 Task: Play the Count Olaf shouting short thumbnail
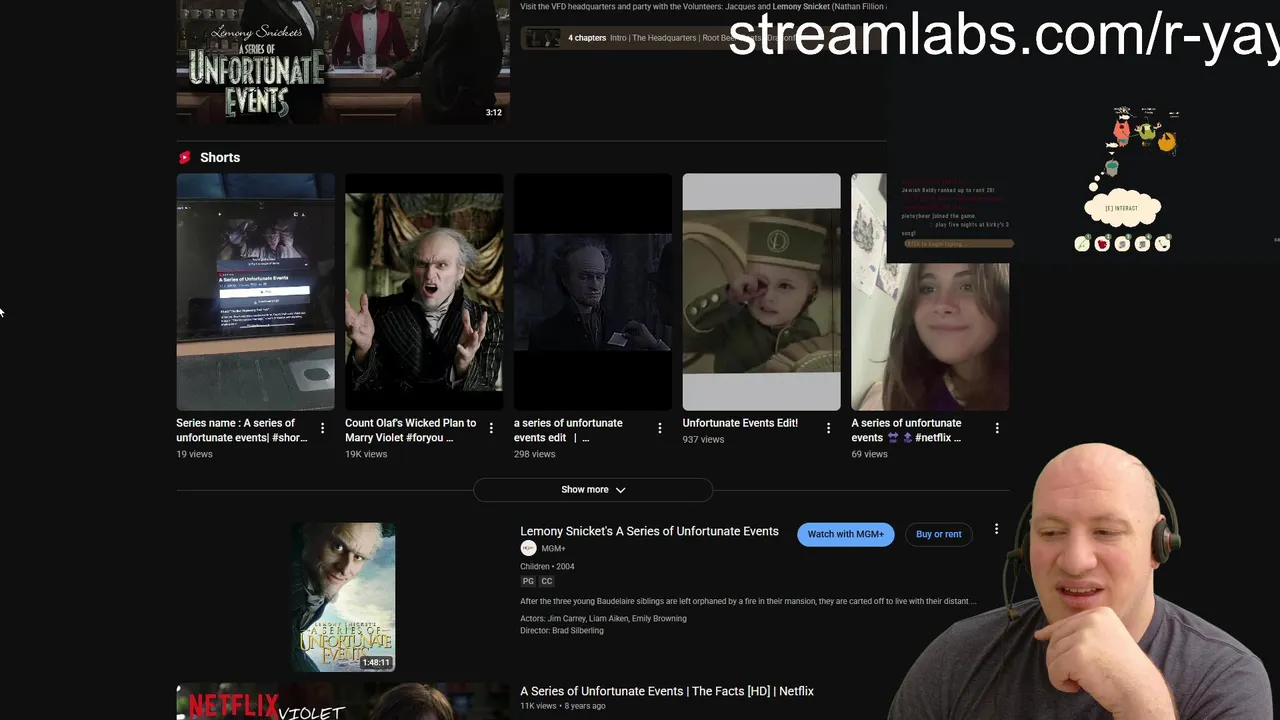point(424,292)
